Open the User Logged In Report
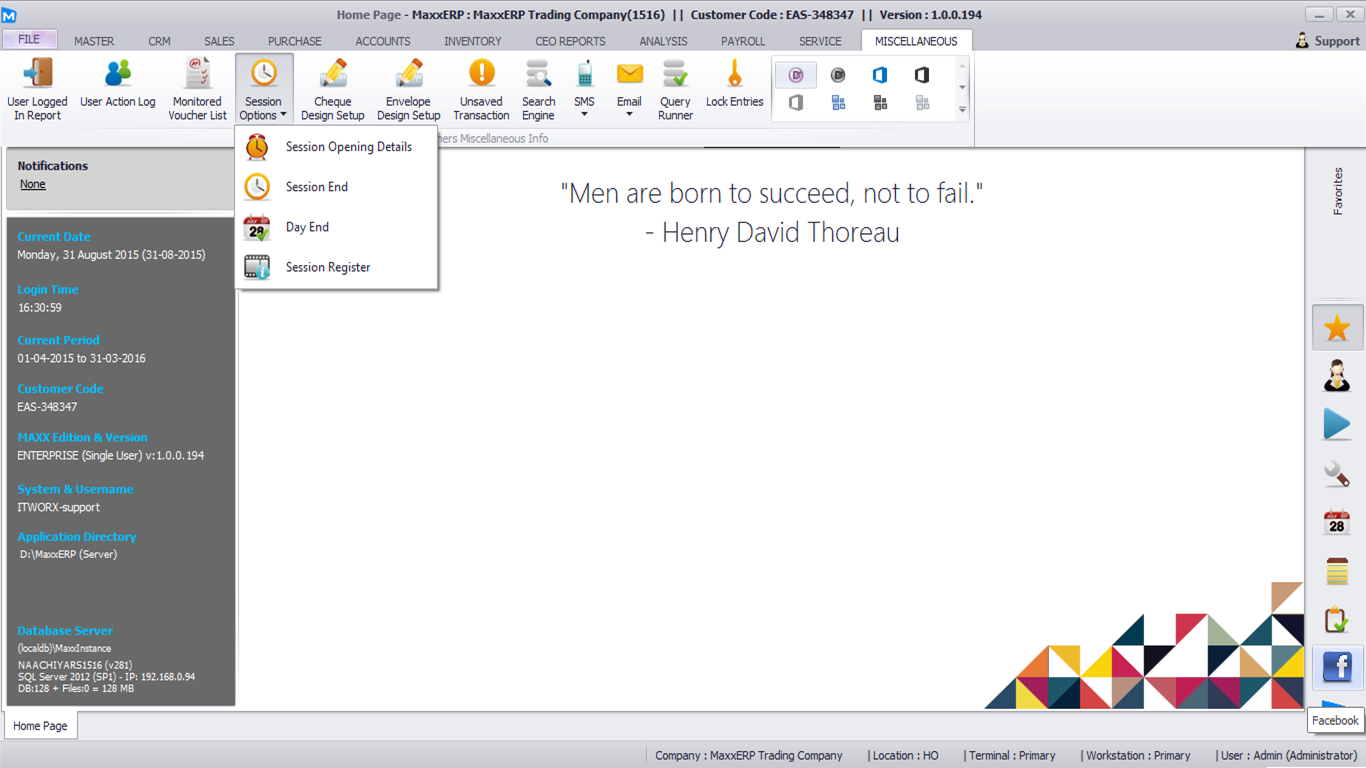This screenshot has width=1366, height=768. 37,89
